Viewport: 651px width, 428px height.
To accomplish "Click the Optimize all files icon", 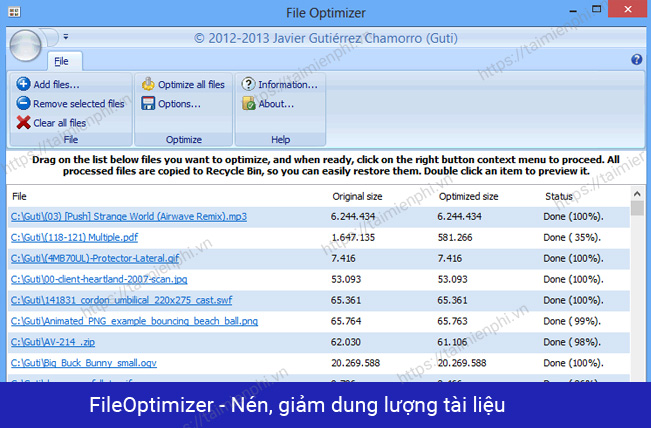I will [x=148, y=84].
